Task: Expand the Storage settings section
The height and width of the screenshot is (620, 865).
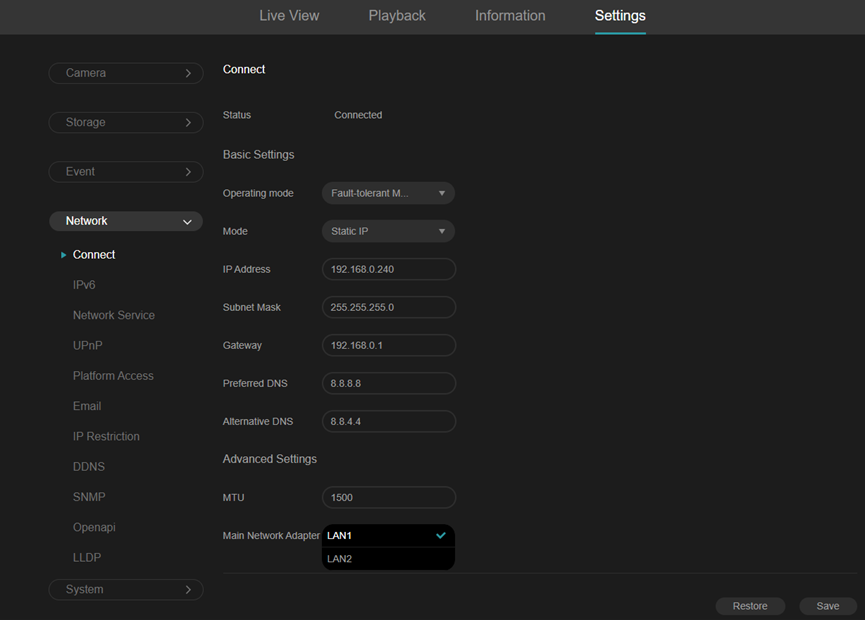Action: pyautogui.click(x=126, y=122)
